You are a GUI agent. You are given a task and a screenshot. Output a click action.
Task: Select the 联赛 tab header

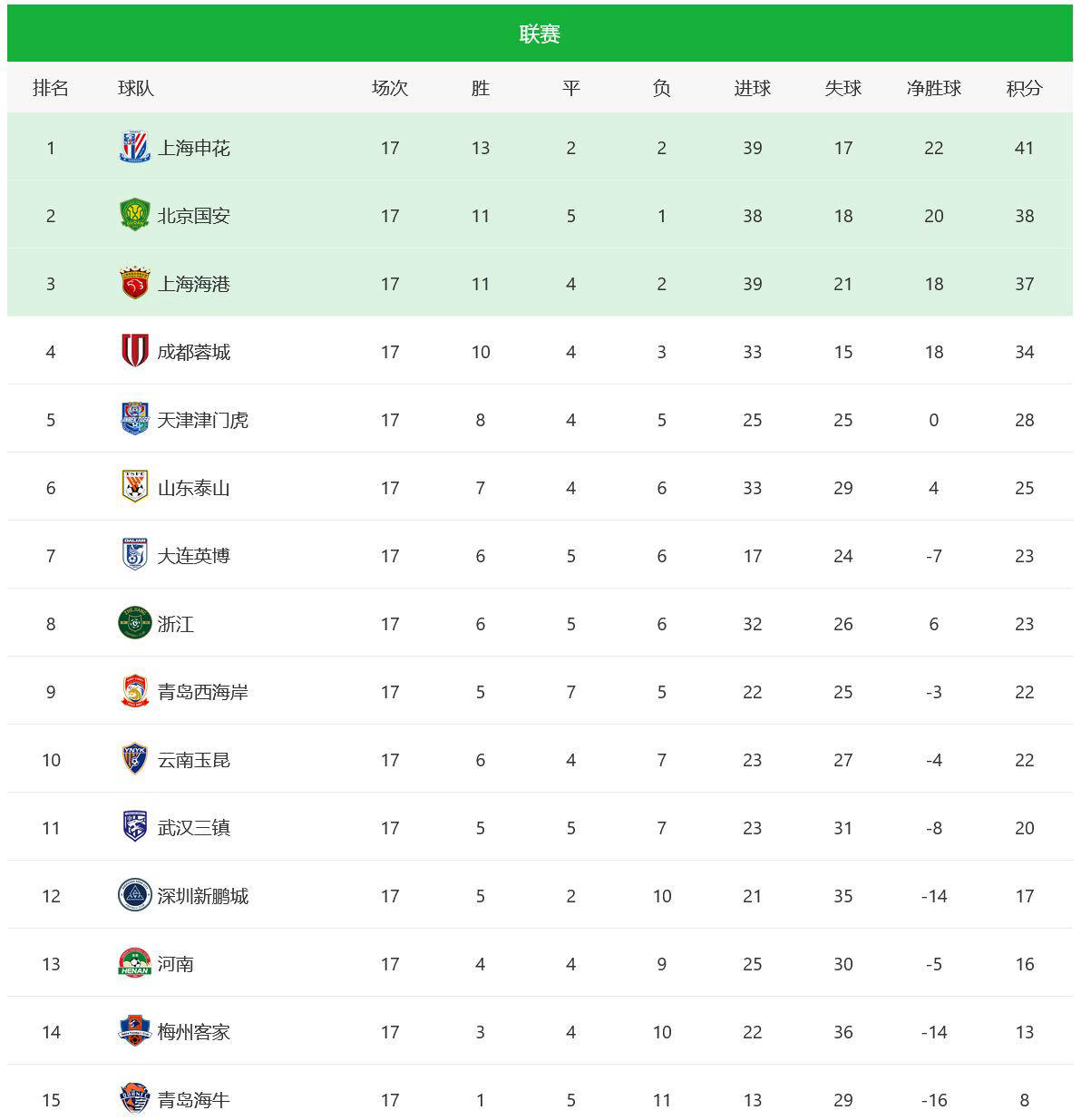click(540, 34)
